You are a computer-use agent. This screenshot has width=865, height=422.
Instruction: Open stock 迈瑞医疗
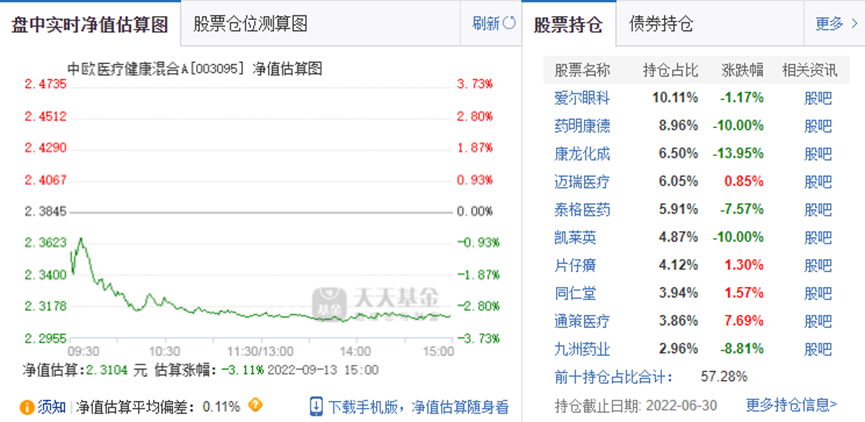coord(582,181)
